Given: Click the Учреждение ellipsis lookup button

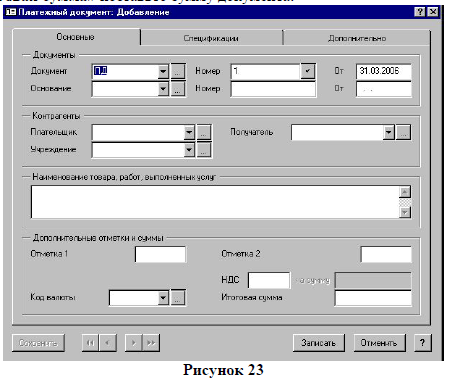Looking at the screenshot, I should tap(204, 150).
